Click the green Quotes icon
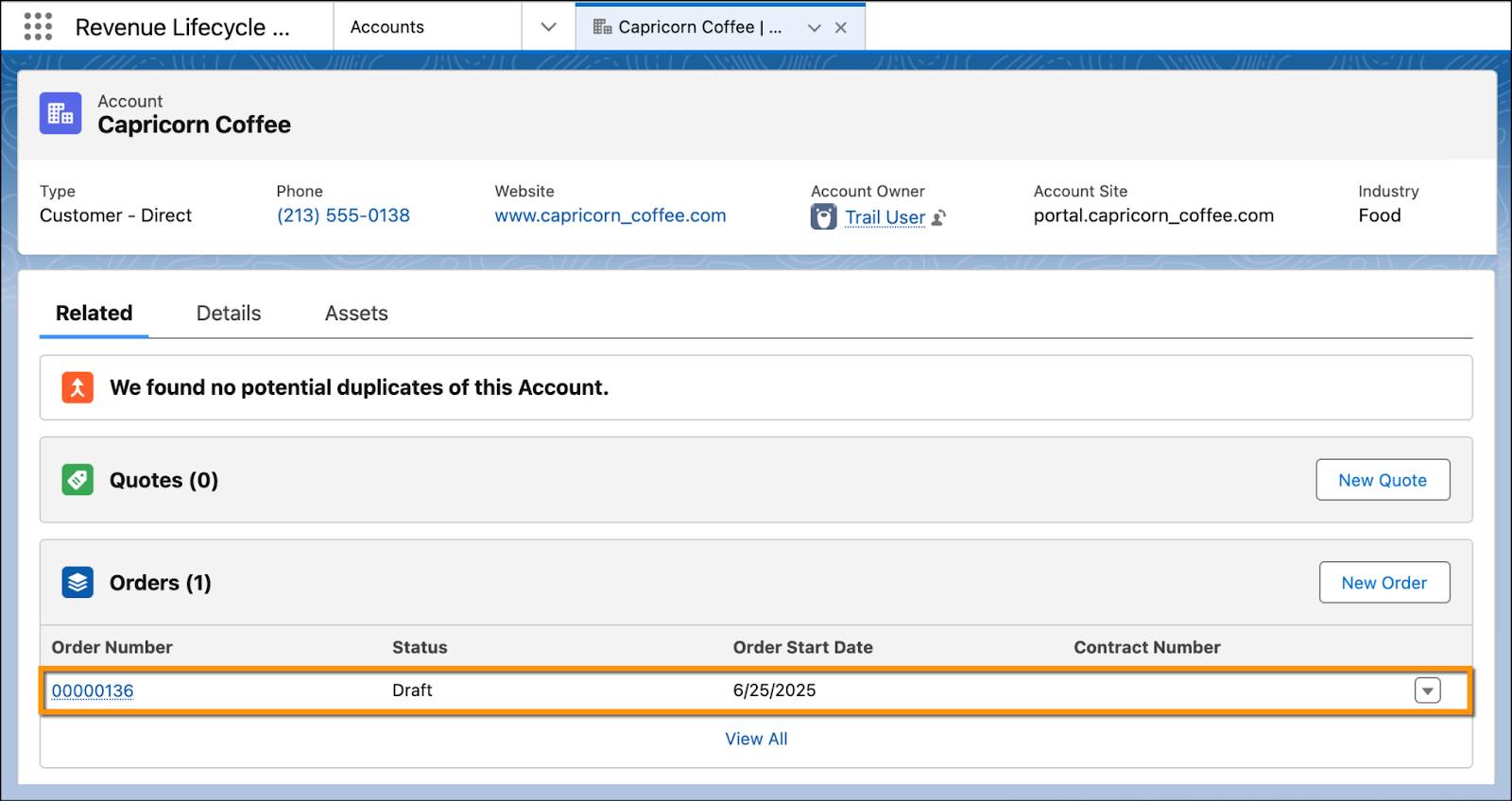 [x=77, y=480]
